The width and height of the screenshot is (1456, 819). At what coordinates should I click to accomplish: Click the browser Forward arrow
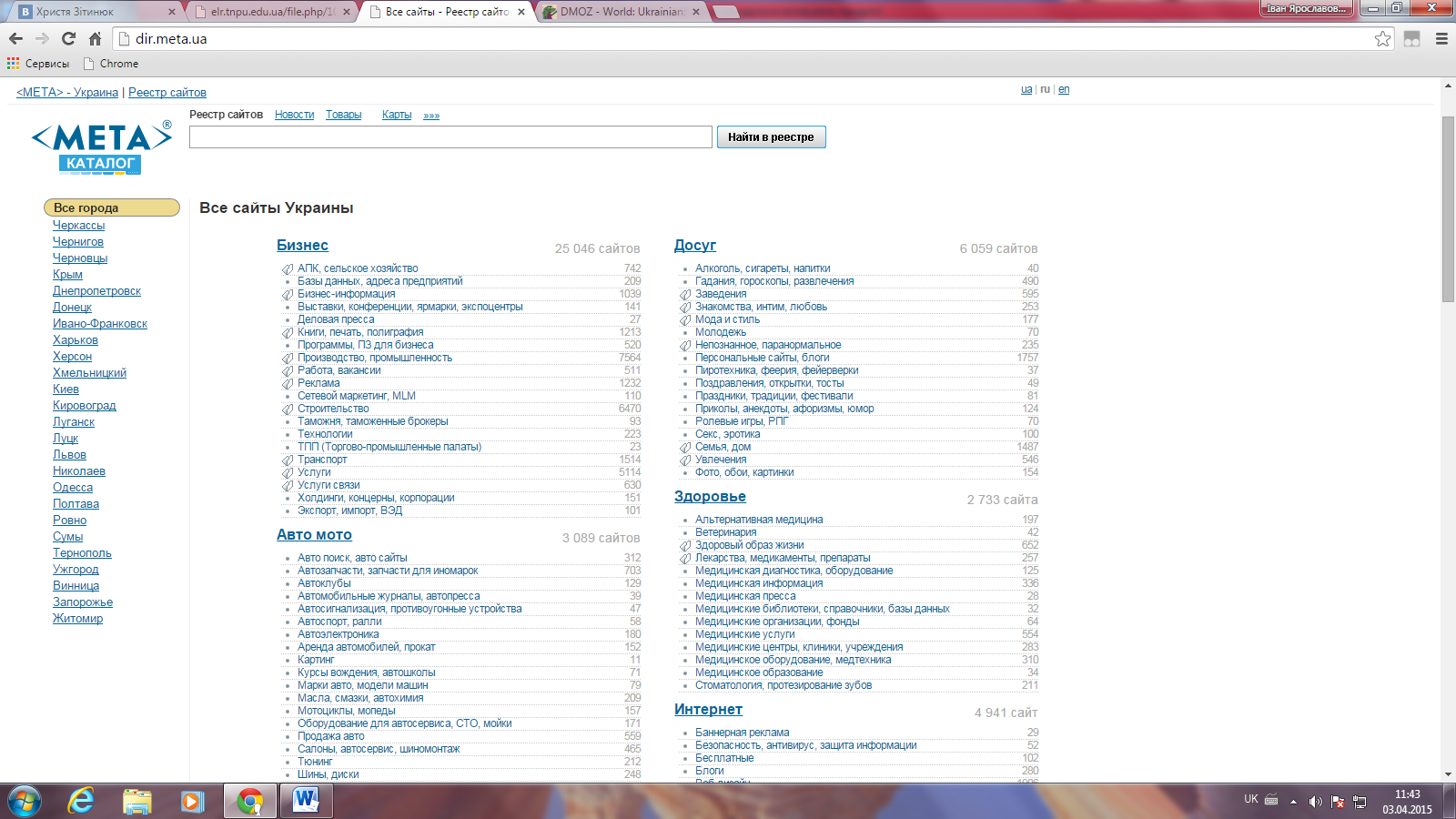click(42, 38)
